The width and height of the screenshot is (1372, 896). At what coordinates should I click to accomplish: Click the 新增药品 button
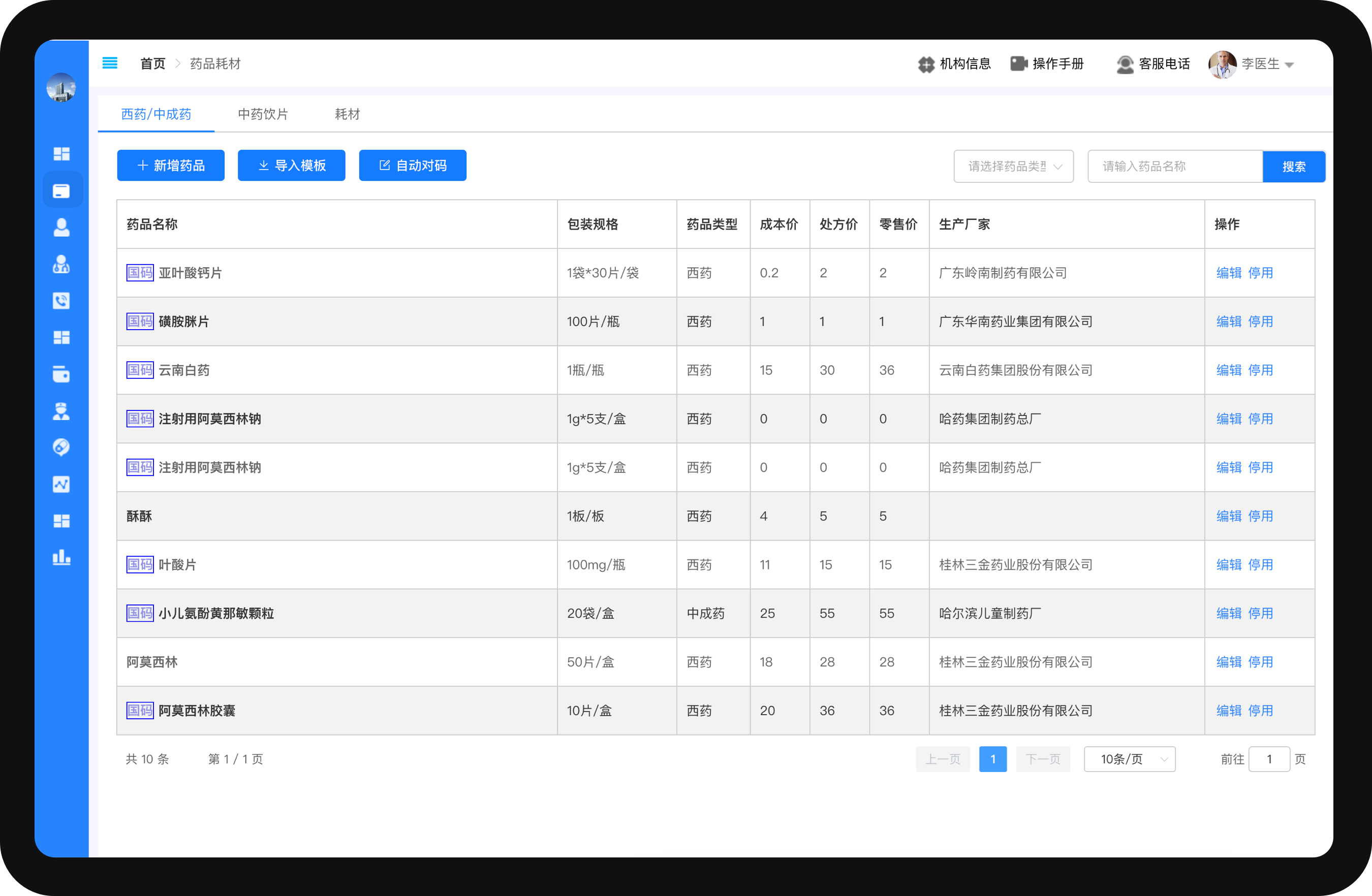pyautogui.click(x=171, y=166)
